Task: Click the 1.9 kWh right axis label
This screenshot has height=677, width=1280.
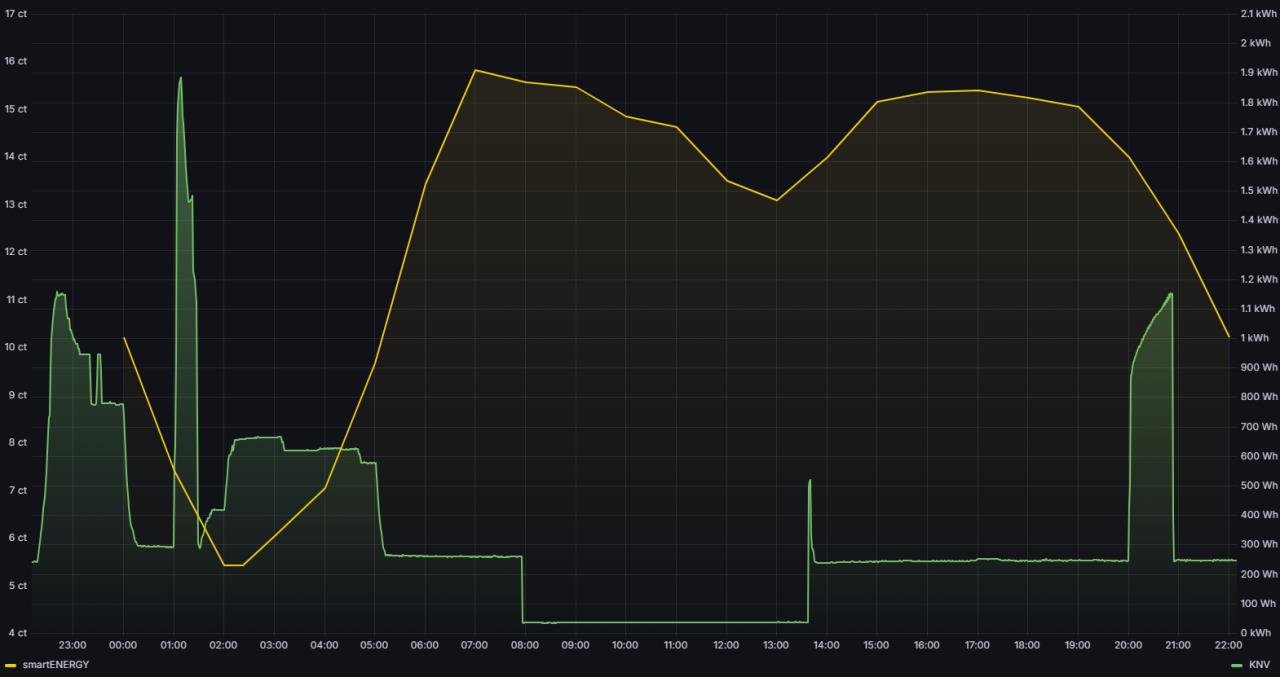Action: click(x=1259, y=73)
